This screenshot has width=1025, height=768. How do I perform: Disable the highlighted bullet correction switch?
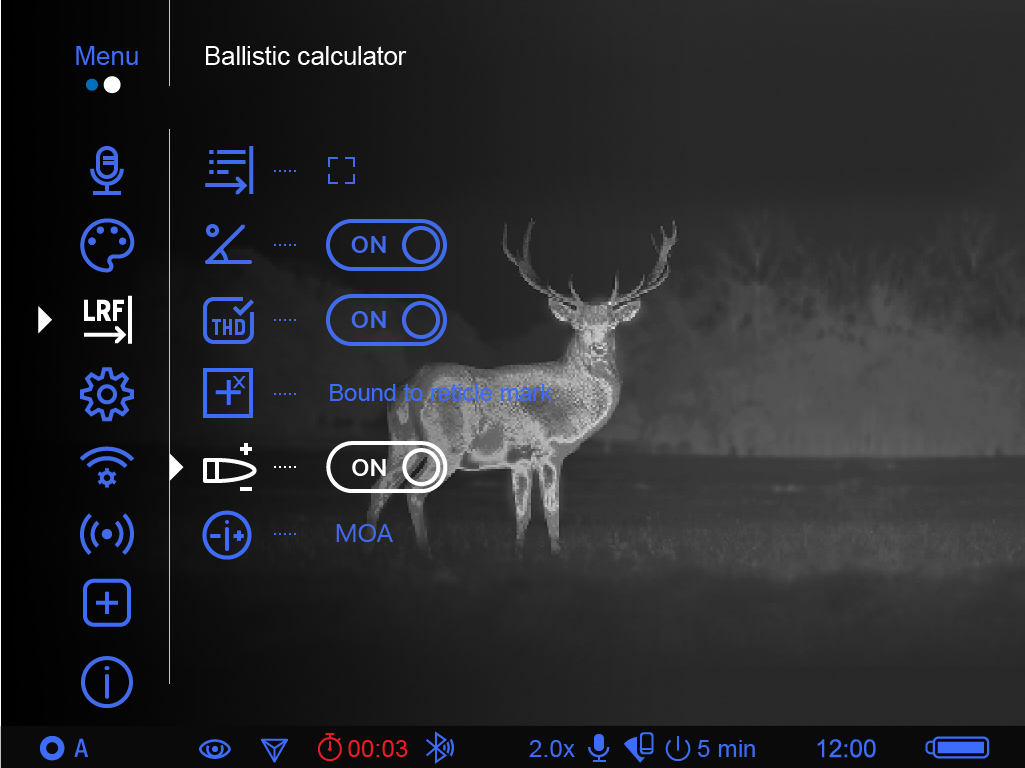tap(386, 467)
